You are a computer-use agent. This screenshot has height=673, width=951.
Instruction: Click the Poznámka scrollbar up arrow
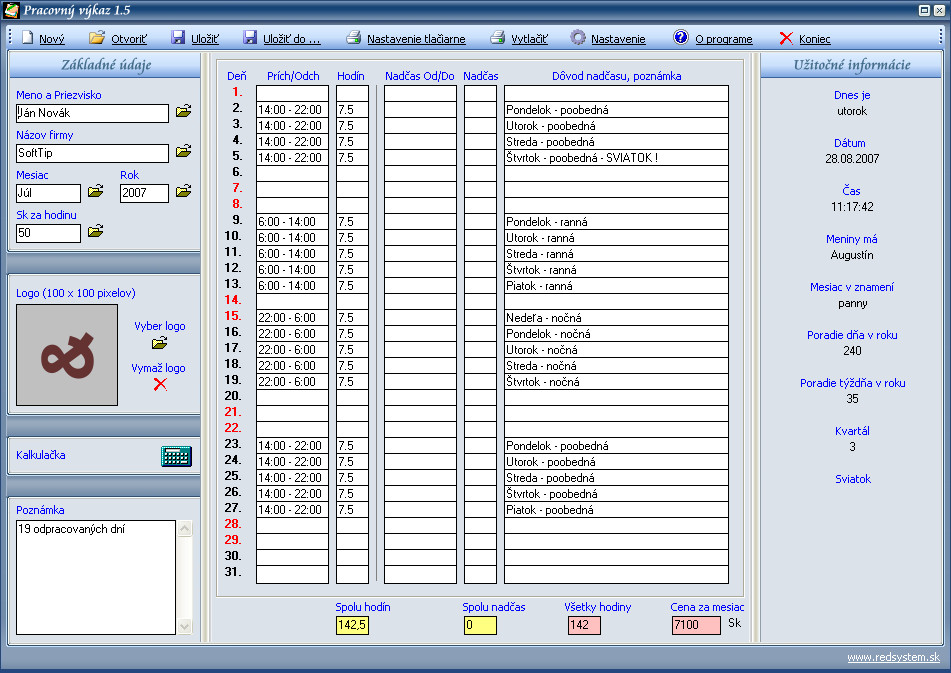tap(185, 528)
